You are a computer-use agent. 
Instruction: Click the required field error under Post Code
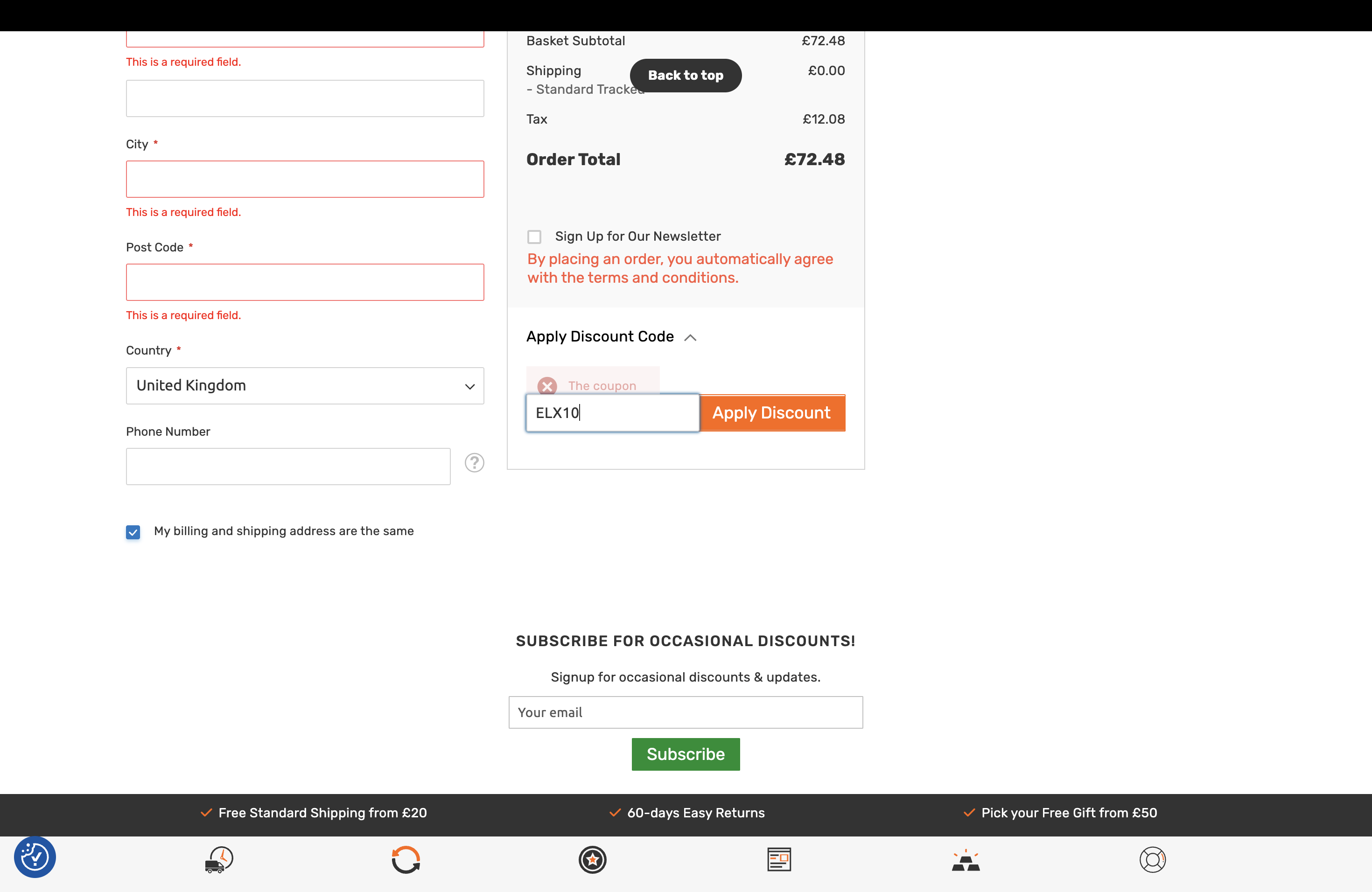click(183, 315)
